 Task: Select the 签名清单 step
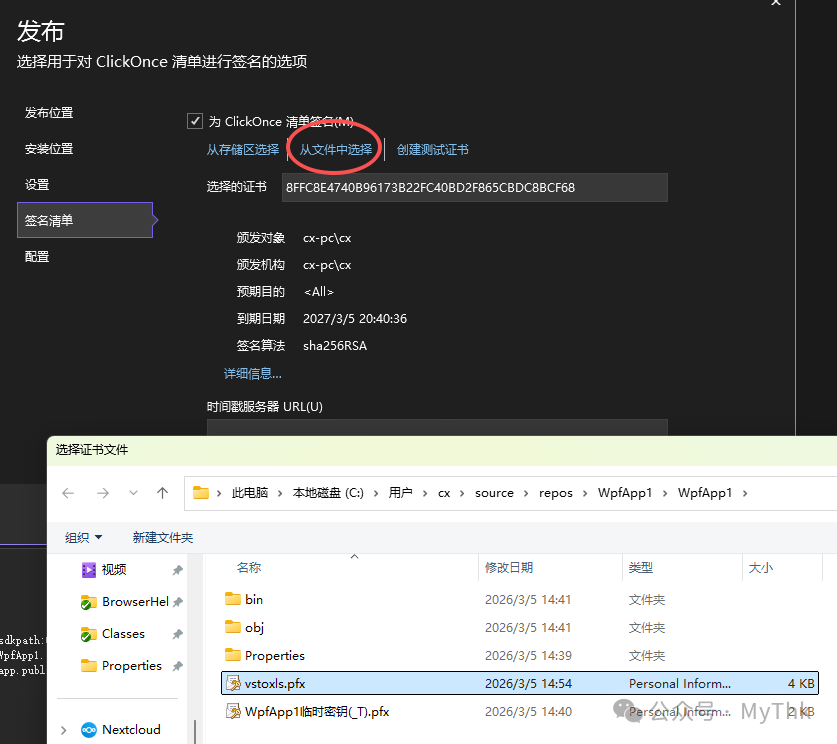[85, 220]
